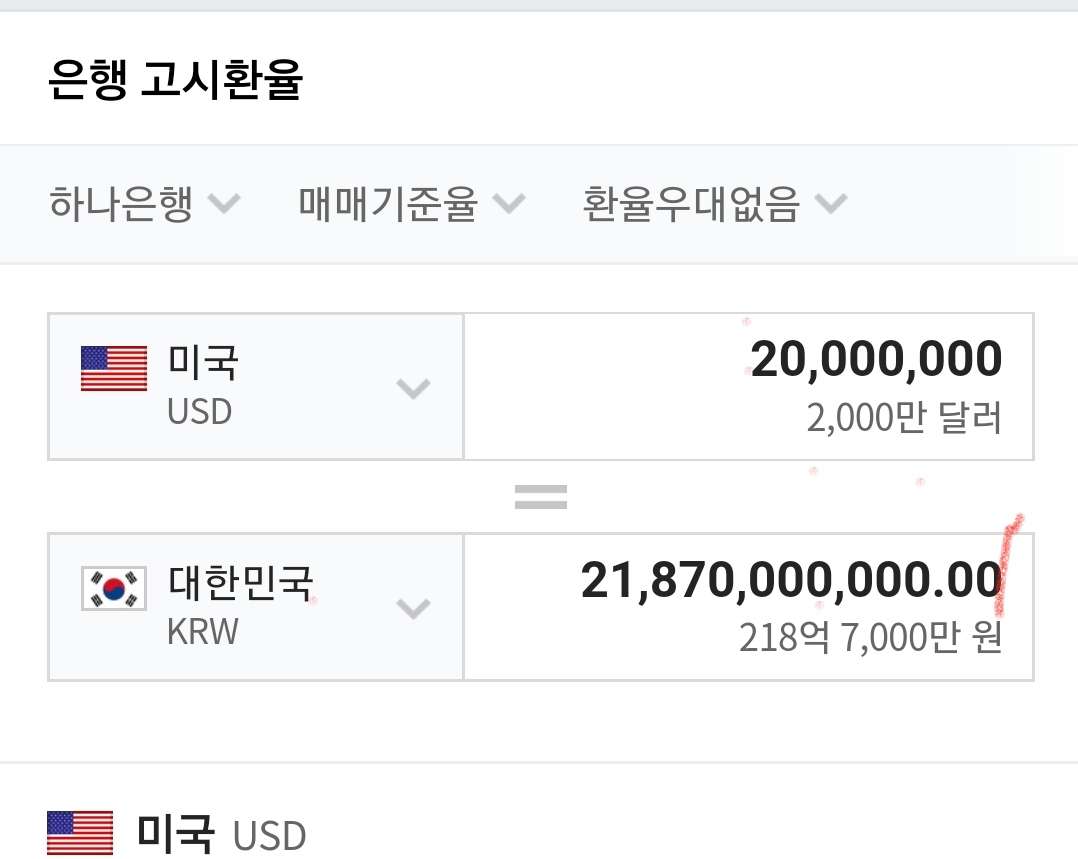Click the 은행 고시환율 section title
Screen dimensions: 1078x859
pos(175,81)
